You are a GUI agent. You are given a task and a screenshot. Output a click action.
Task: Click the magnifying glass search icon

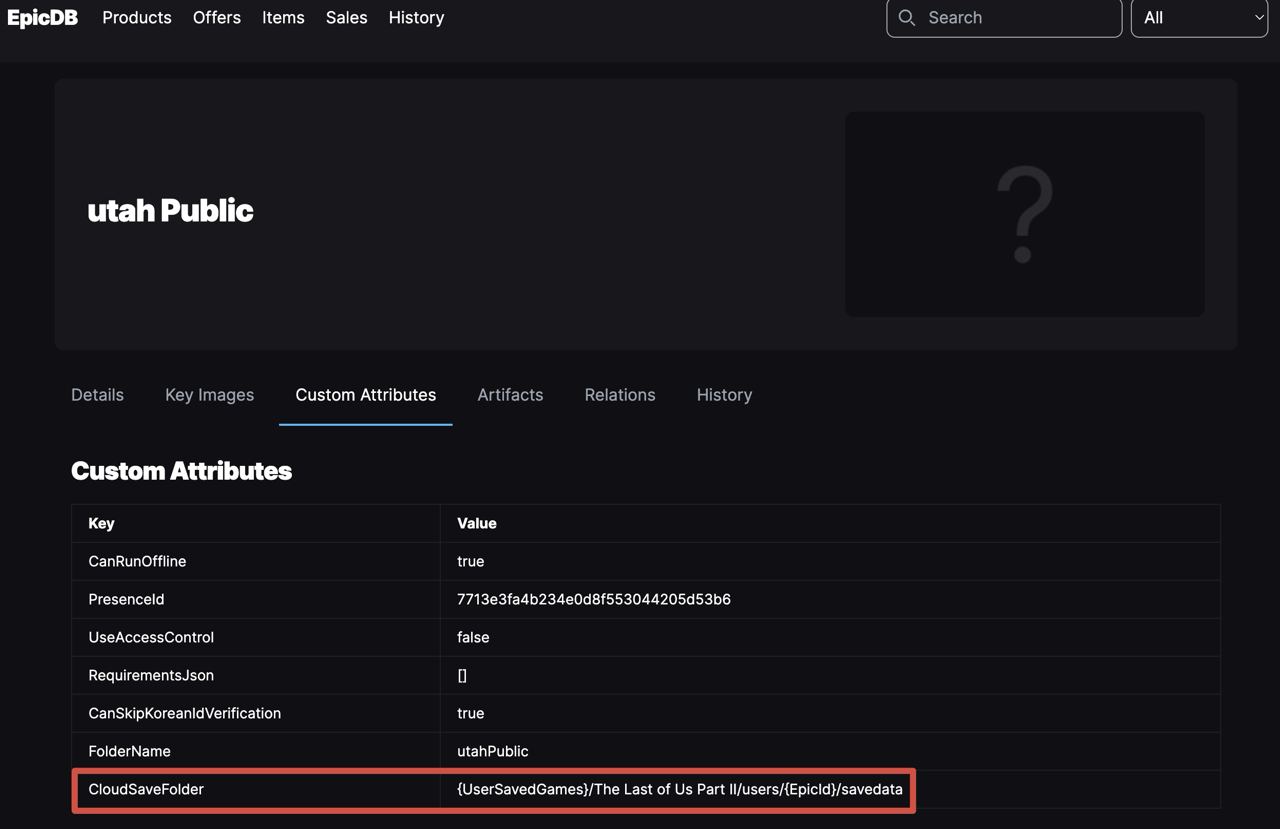[x=907, y=17]
